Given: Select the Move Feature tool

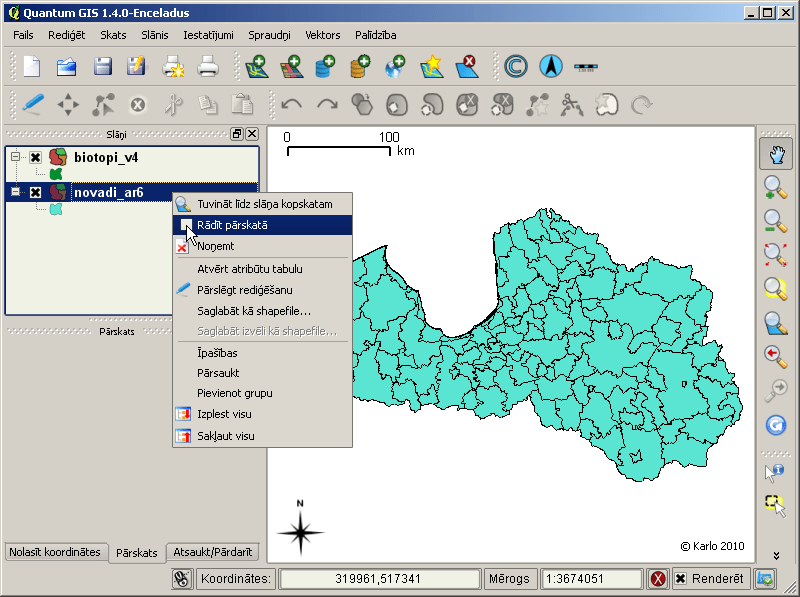Looking at the screenshot, I should tap(68, 105).
